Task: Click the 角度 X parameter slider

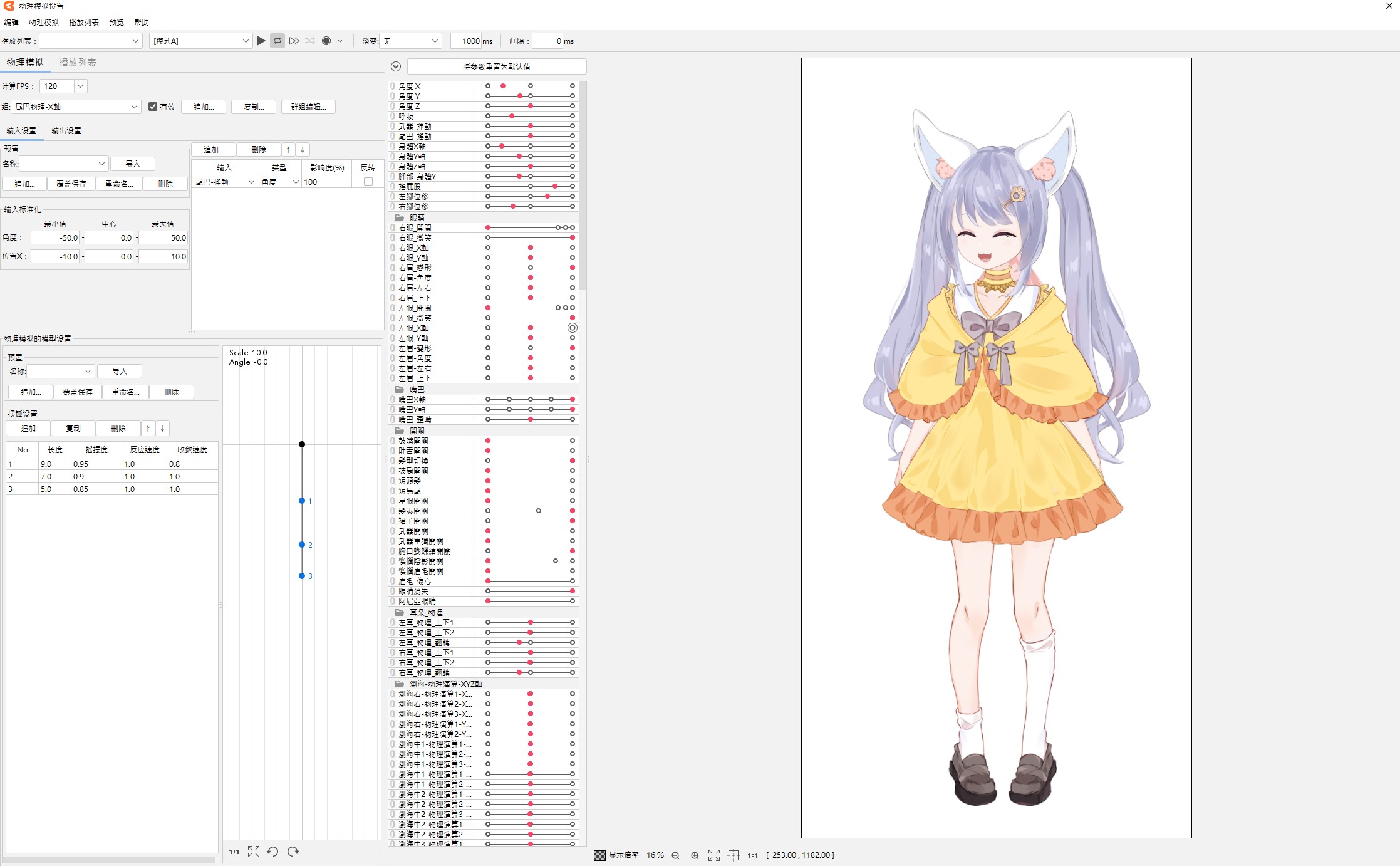Action: click(530, 86)
